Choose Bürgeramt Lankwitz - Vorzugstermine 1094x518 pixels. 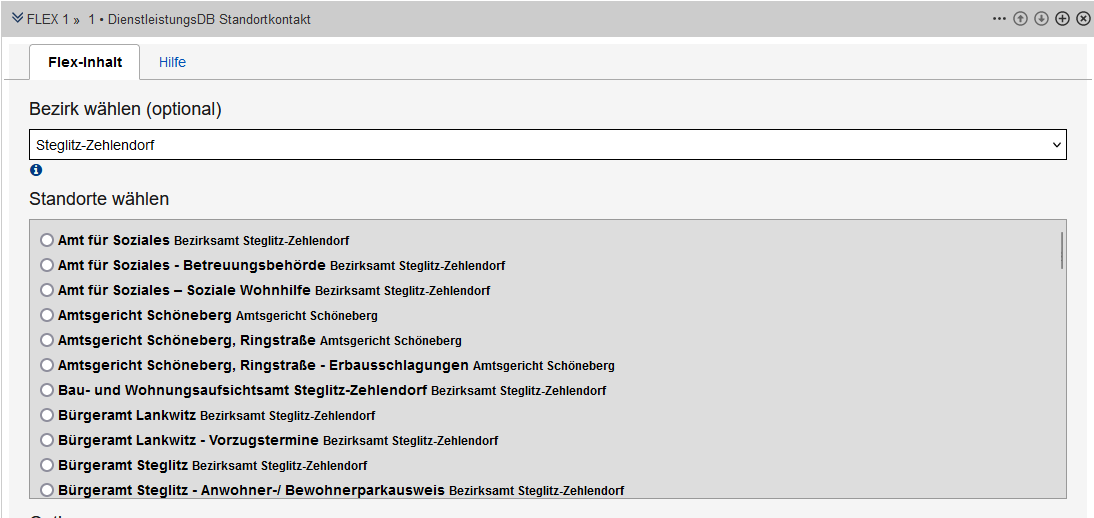coord(47,440)
